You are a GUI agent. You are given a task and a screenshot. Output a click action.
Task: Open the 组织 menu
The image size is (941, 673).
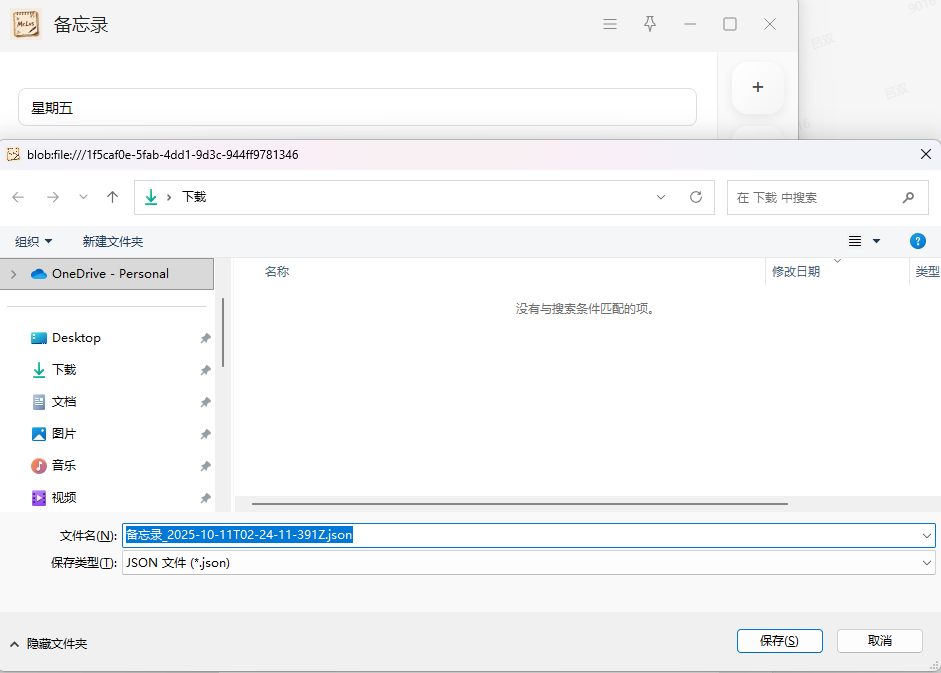click(34, 241)
